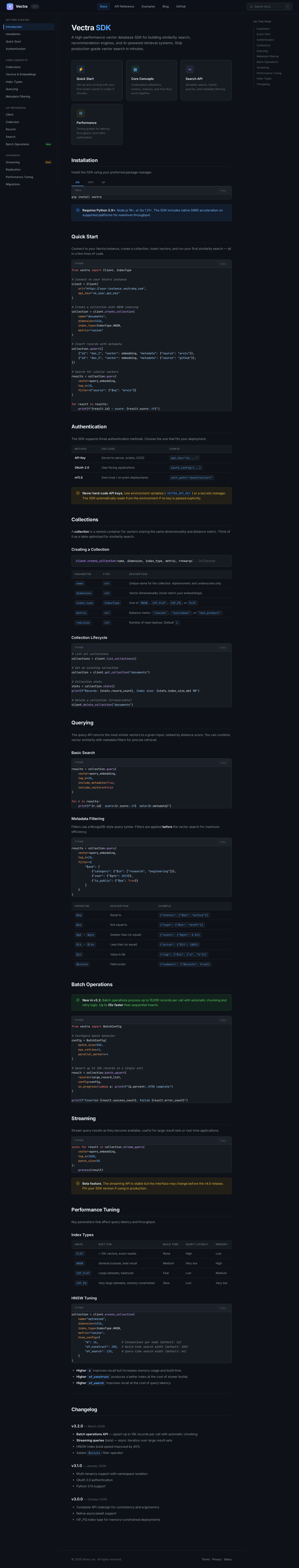The image size is (299, 1568).
Task: Copy the Quick Start Python code block
Action: 223,264
